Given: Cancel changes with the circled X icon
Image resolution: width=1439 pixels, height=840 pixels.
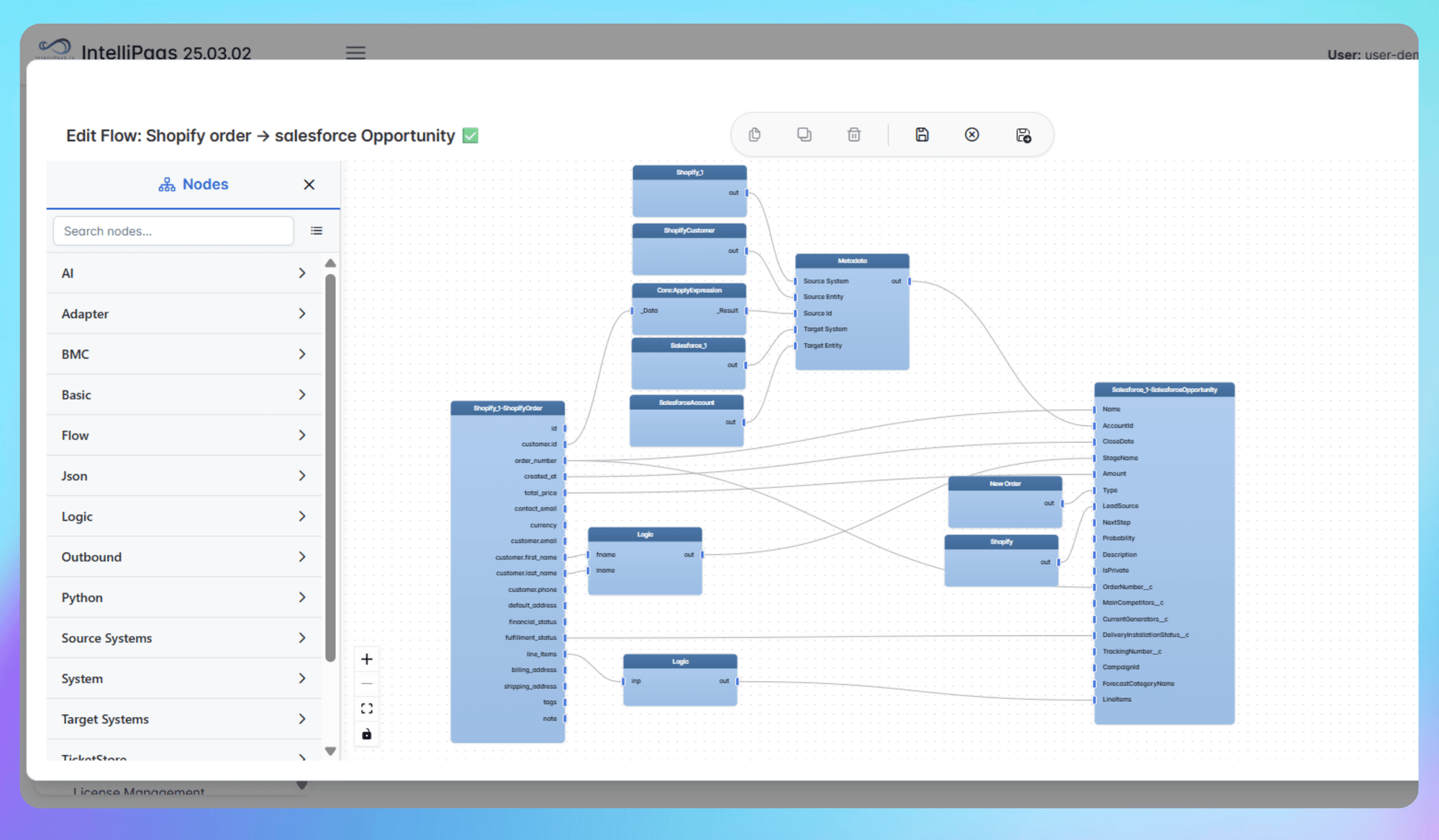Looking at the screenshot, I should tap(971, 134).
